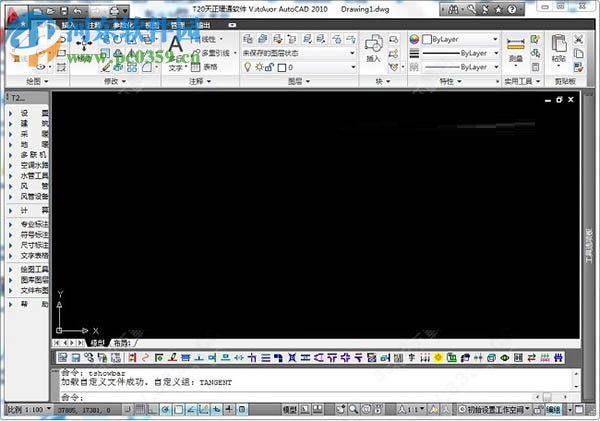Screen dimensions: 600x421
Task: Expand the 修改 (Modify) panel title
Action: (115, 81)
